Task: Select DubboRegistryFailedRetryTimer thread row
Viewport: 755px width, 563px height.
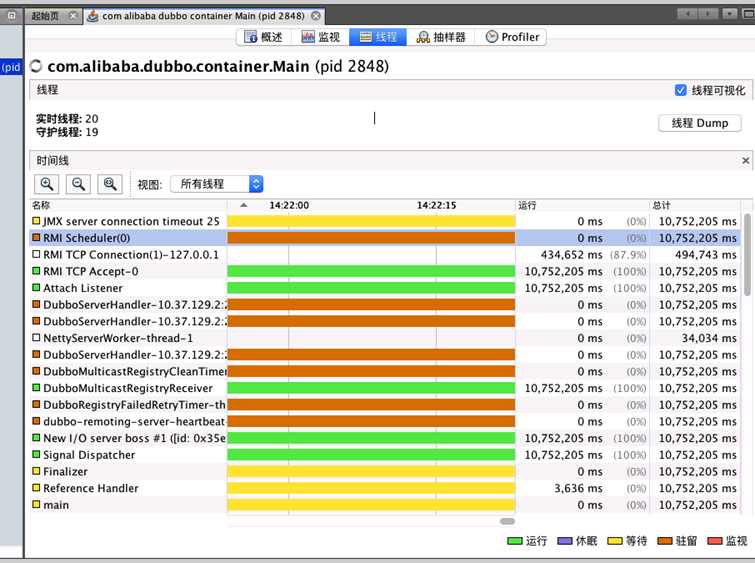Action: tap(385, 405)
